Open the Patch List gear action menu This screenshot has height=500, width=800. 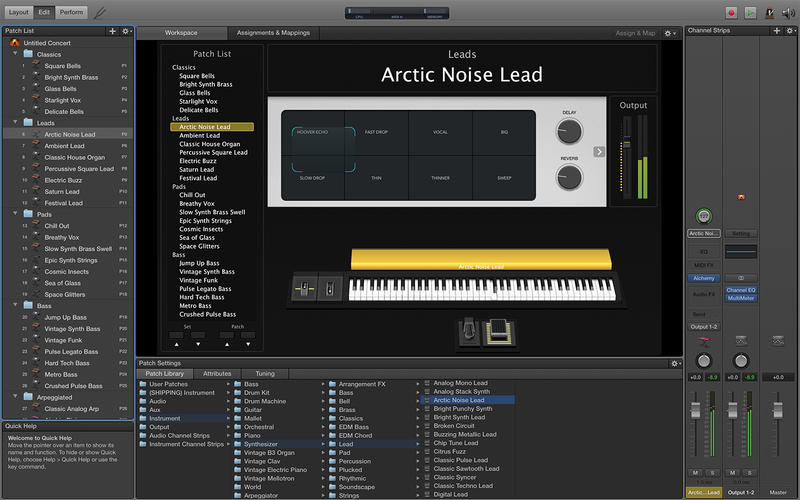pyautogui.click(x=126, y=32)
